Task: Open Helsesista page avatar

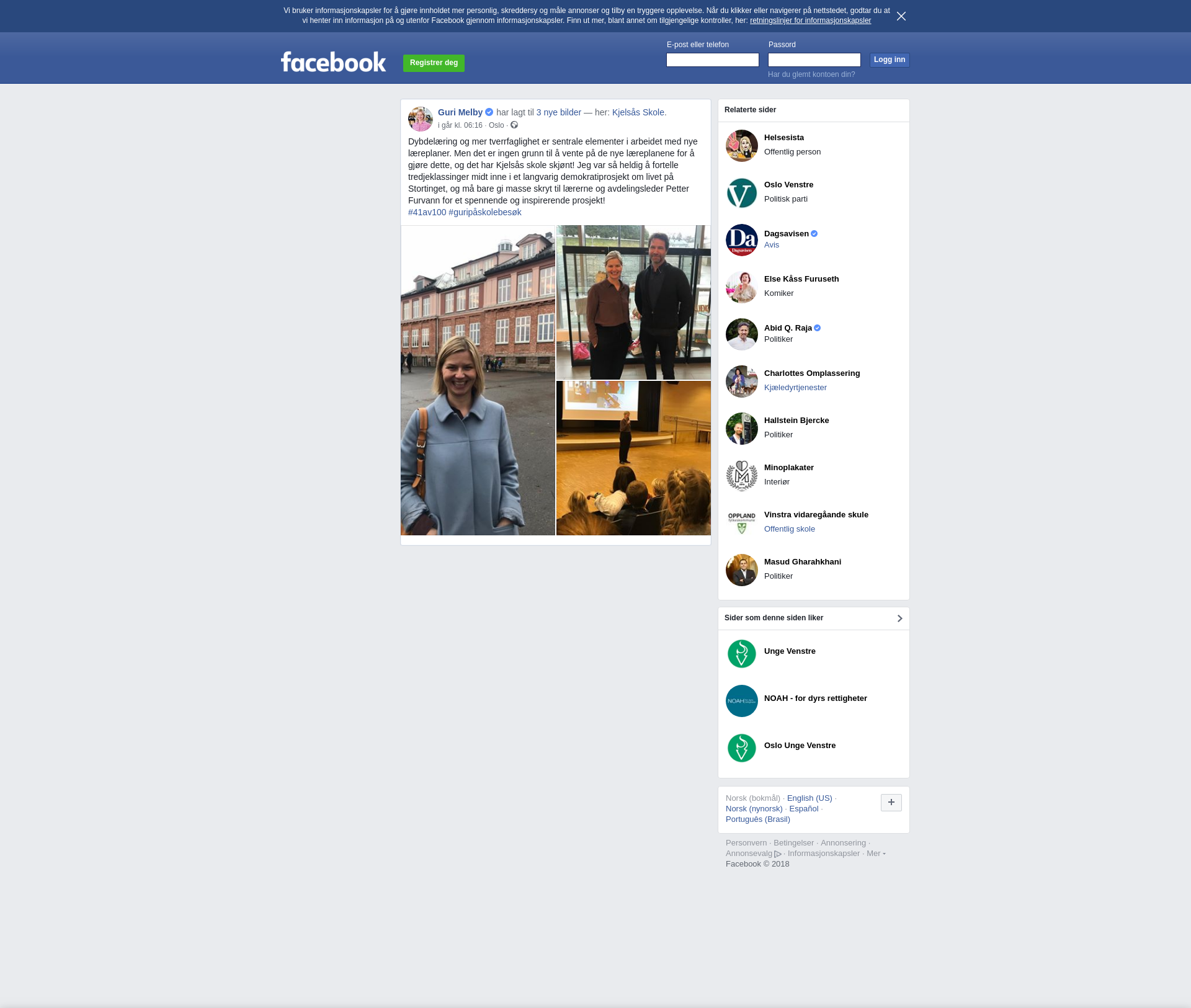Action: 742,146
